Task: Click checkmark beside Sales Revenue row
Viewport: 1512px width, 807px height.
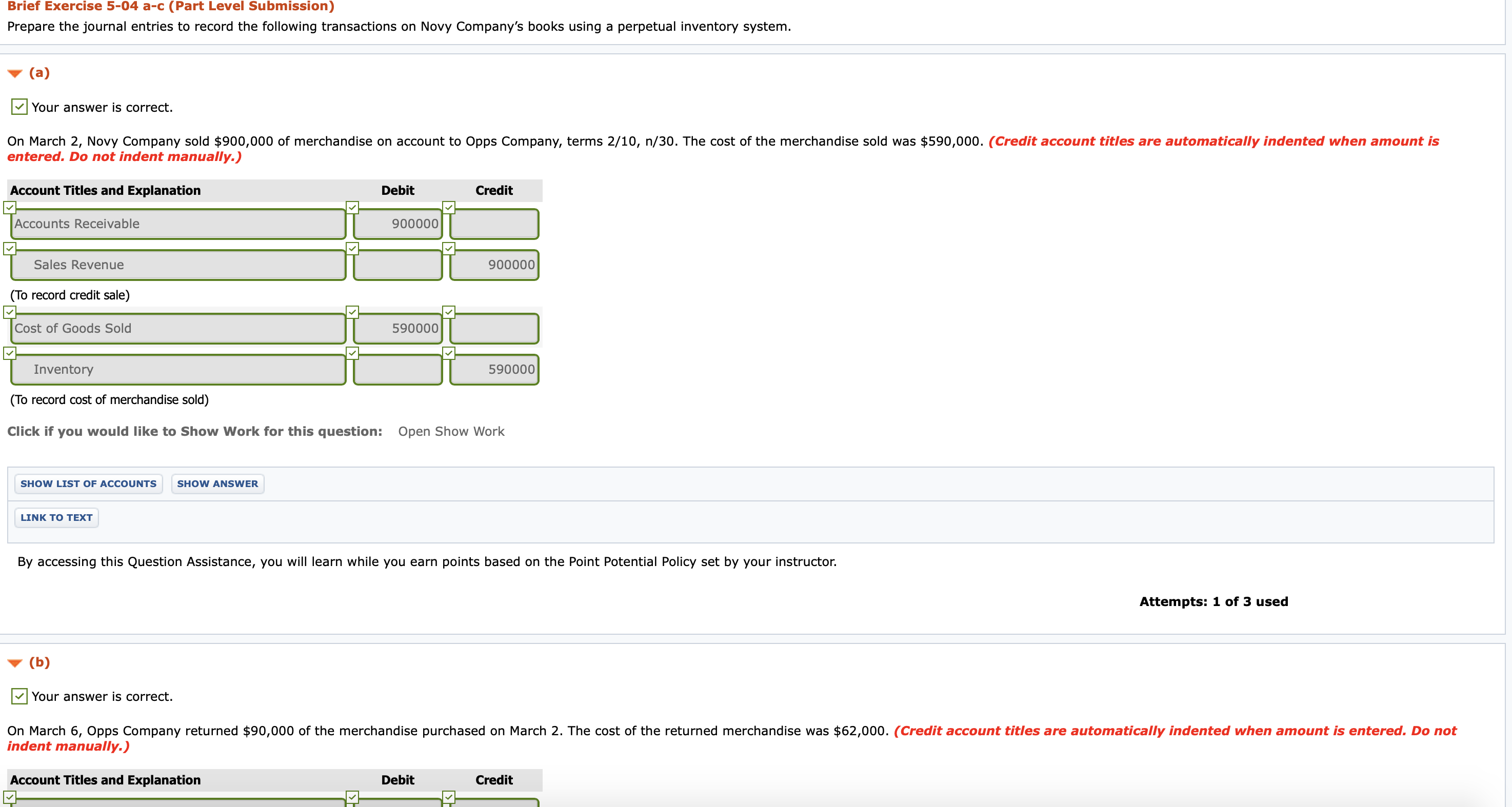Action: pos(9,249)
